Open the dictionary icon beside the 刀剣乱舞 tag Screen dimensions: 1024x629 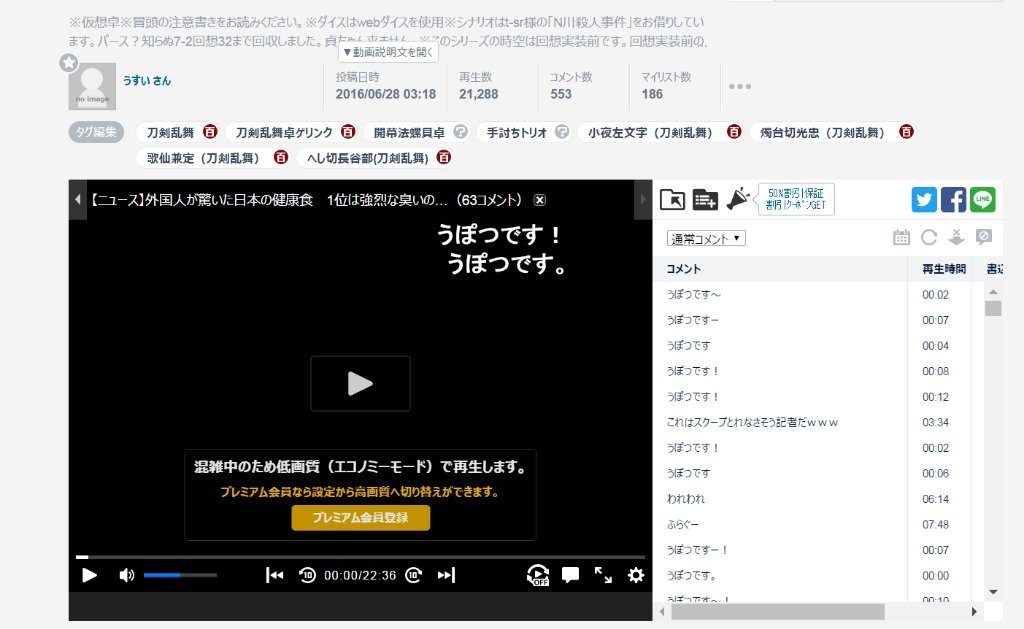coord(210,132)
